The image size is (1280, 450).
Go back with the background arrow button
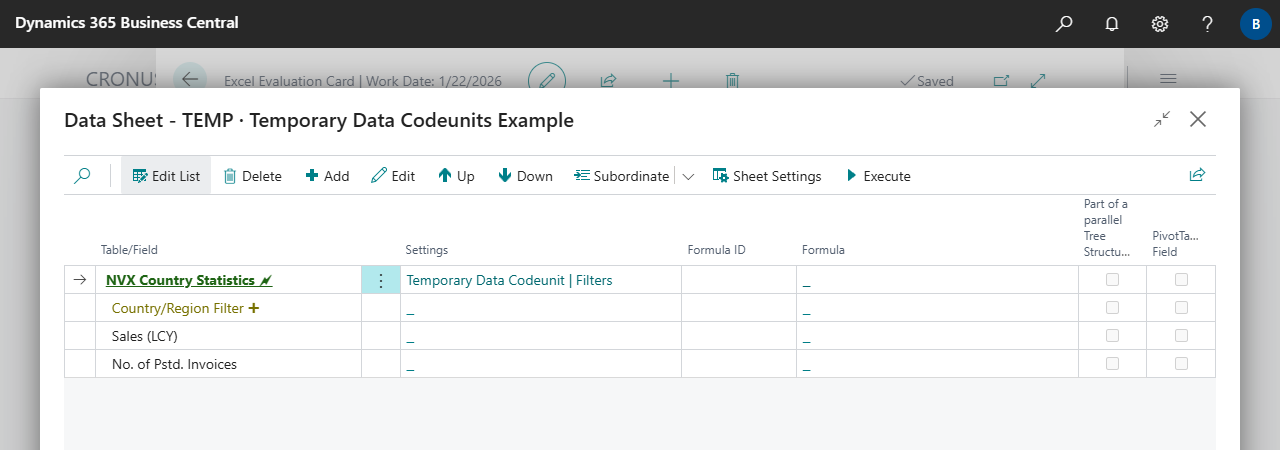click(190, 80)
